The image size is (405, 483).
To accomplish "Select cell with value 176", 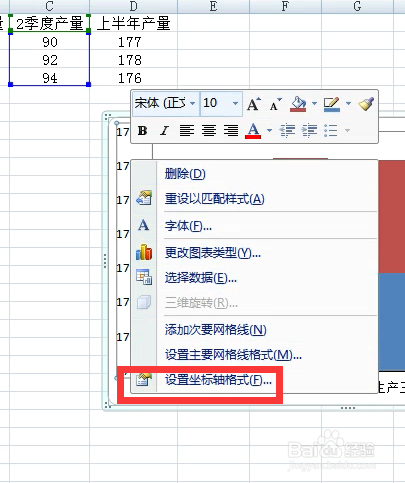I will pyautogui.click(x=133, y=78).
